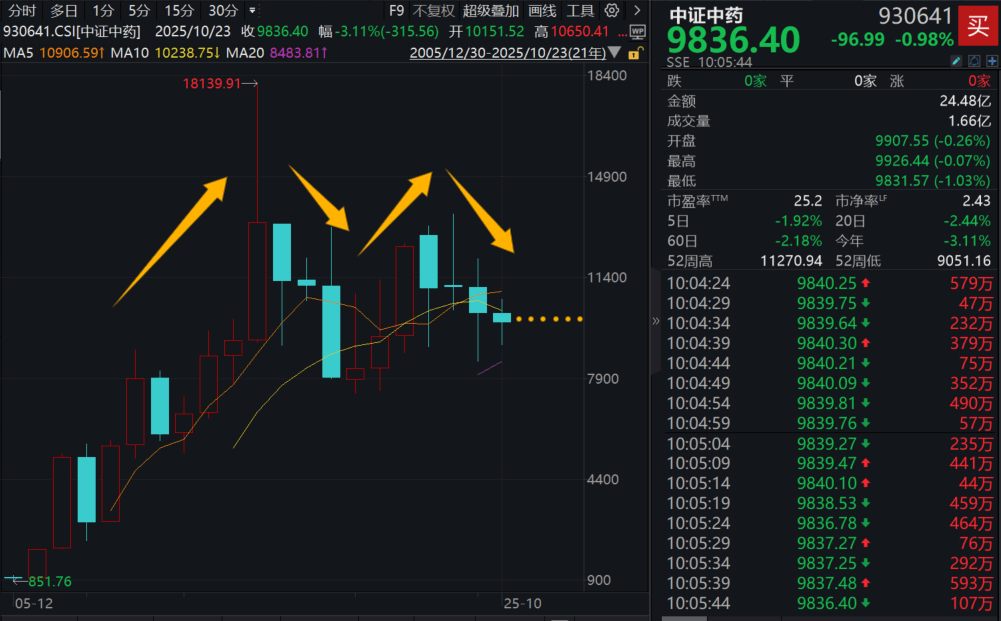
Task: Open 不复权 adjustment option
Action: click(433, 11)
